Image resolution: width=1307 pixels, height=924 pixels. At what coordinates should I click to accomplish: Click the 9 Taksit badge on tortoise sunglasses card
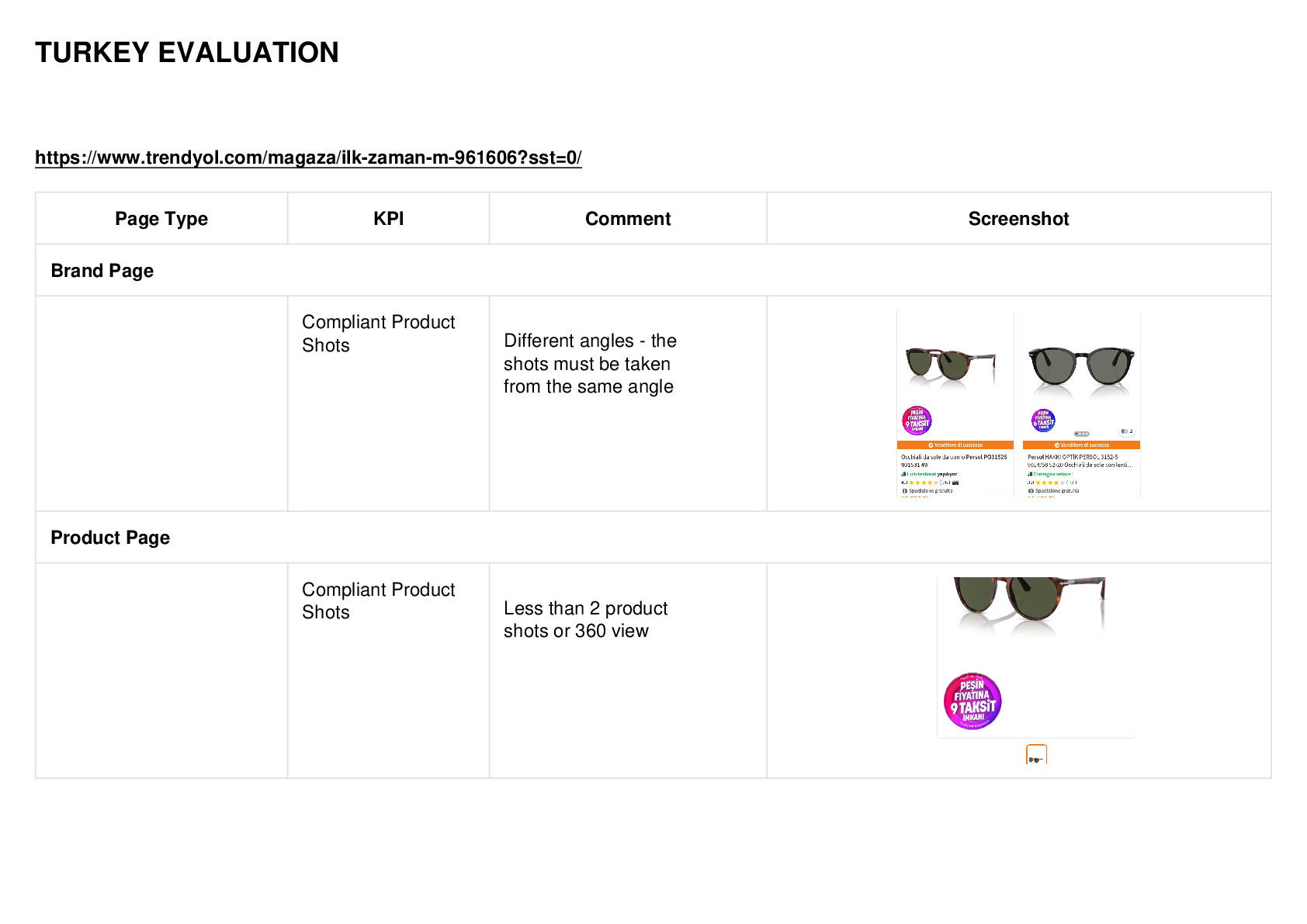click(x=917, y=420)
